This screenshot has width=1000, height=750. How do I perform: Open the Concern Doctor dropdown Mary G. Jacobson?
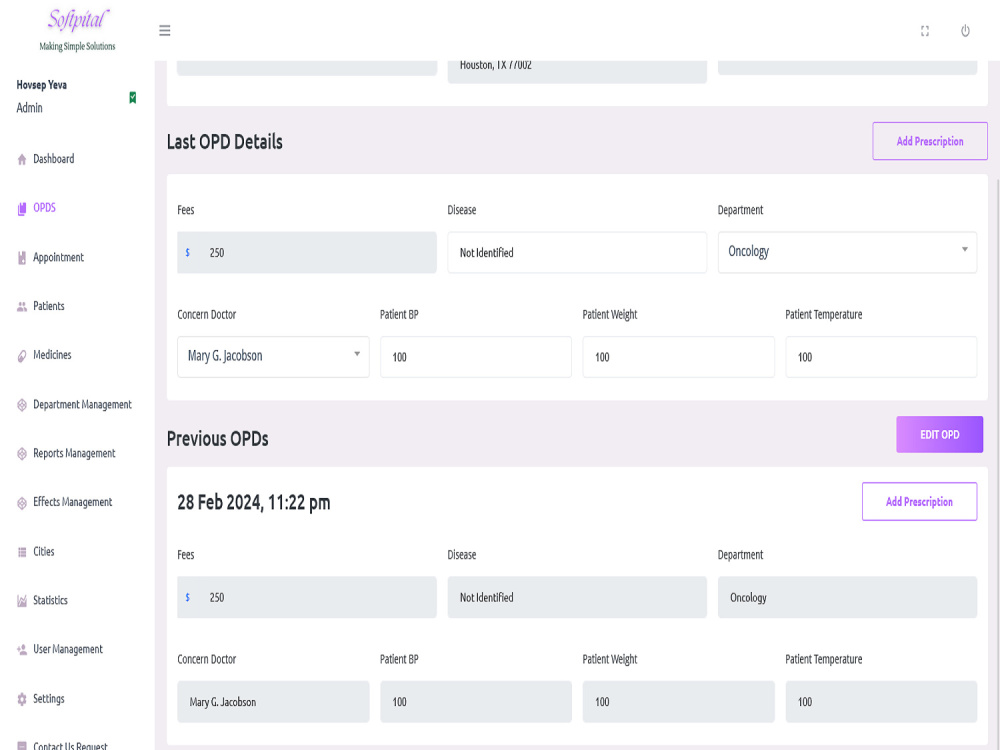(x=273, y=357)
